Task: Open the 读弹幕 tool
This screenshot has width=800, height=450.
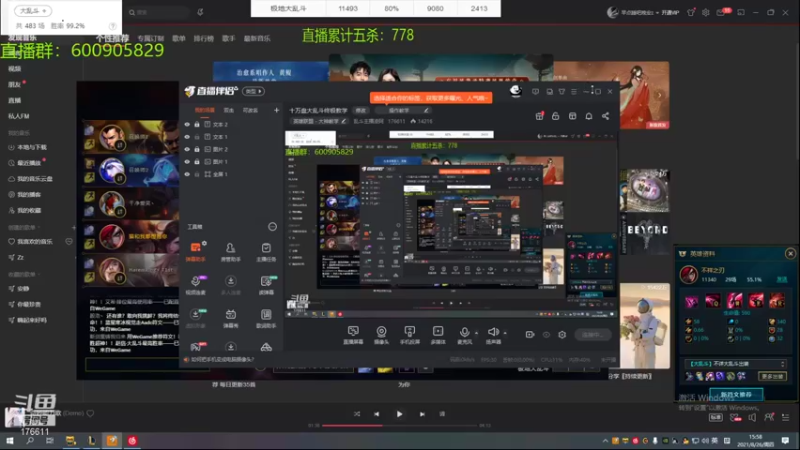Action: point(266,285)
